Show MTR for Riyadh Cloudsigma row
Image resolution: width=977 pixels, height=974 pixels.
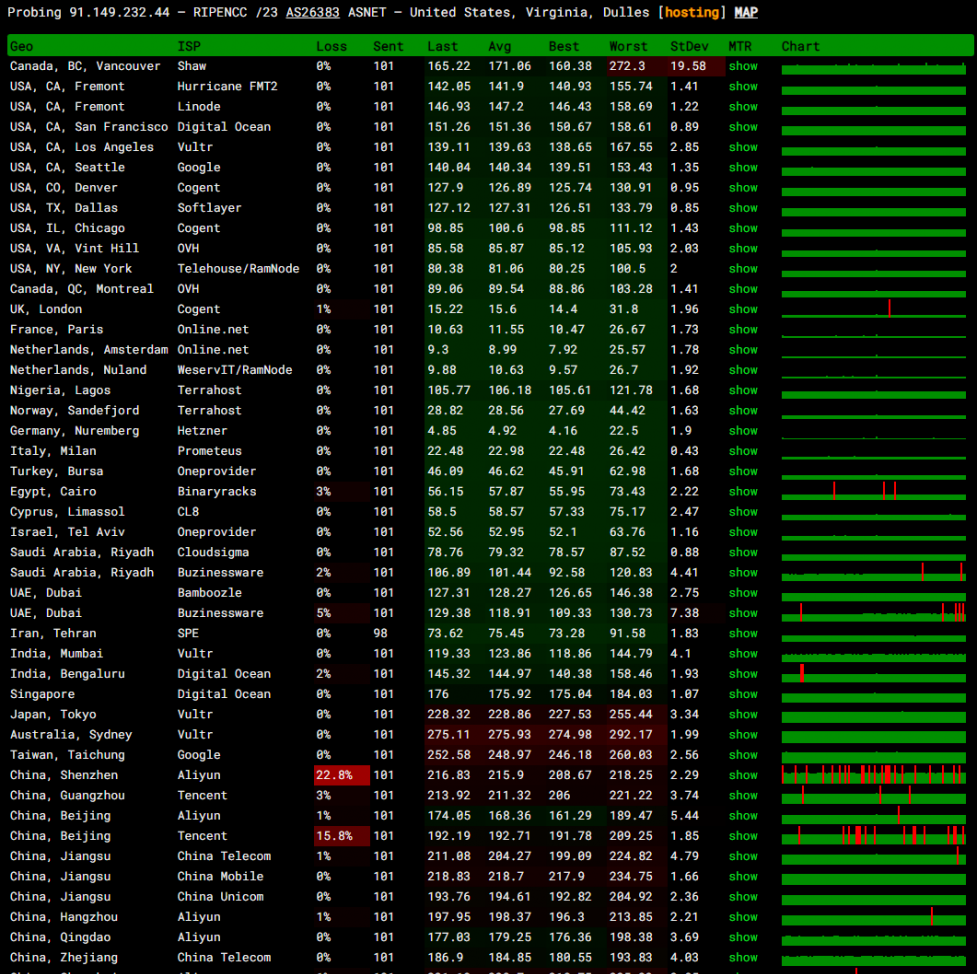click(x=743, y=552)
